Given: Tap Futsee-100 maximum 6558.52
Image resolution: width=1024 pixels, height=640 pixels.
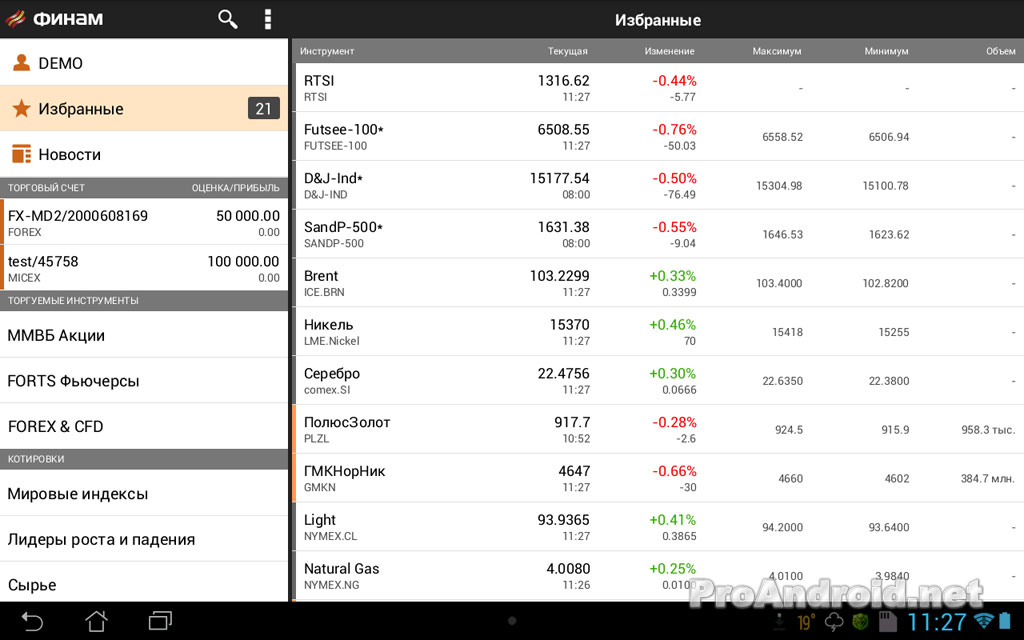Looking at the screenshot, I should (x=782, y=136).
